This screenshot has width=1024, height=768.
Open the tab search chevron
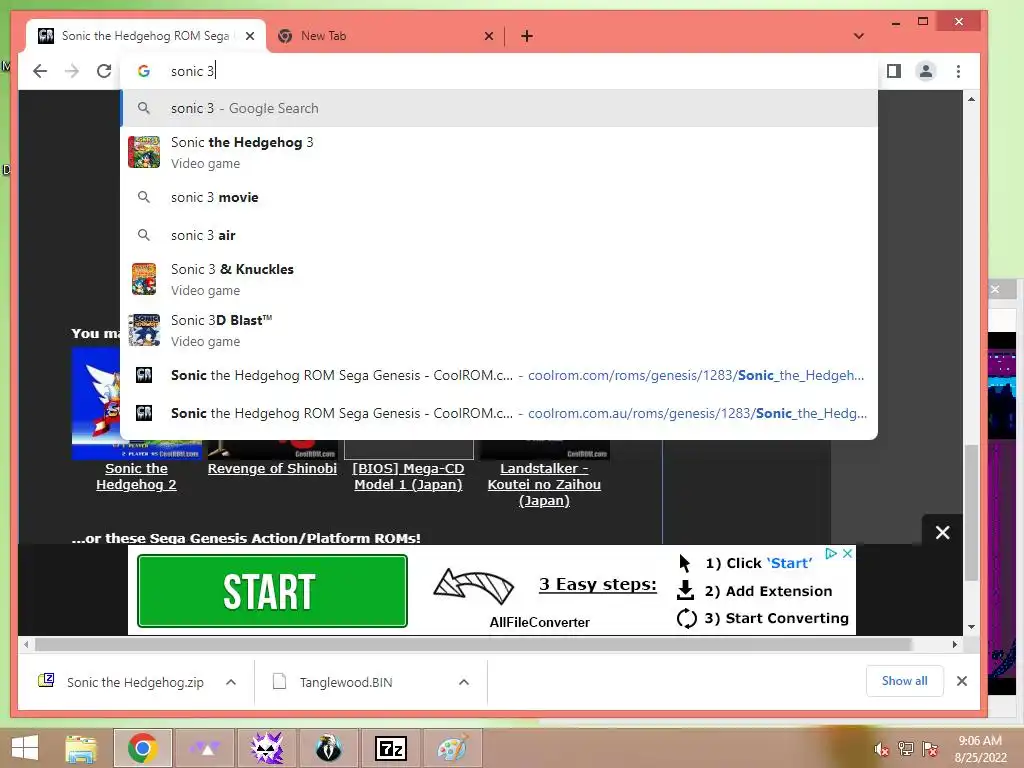[859, 36]
